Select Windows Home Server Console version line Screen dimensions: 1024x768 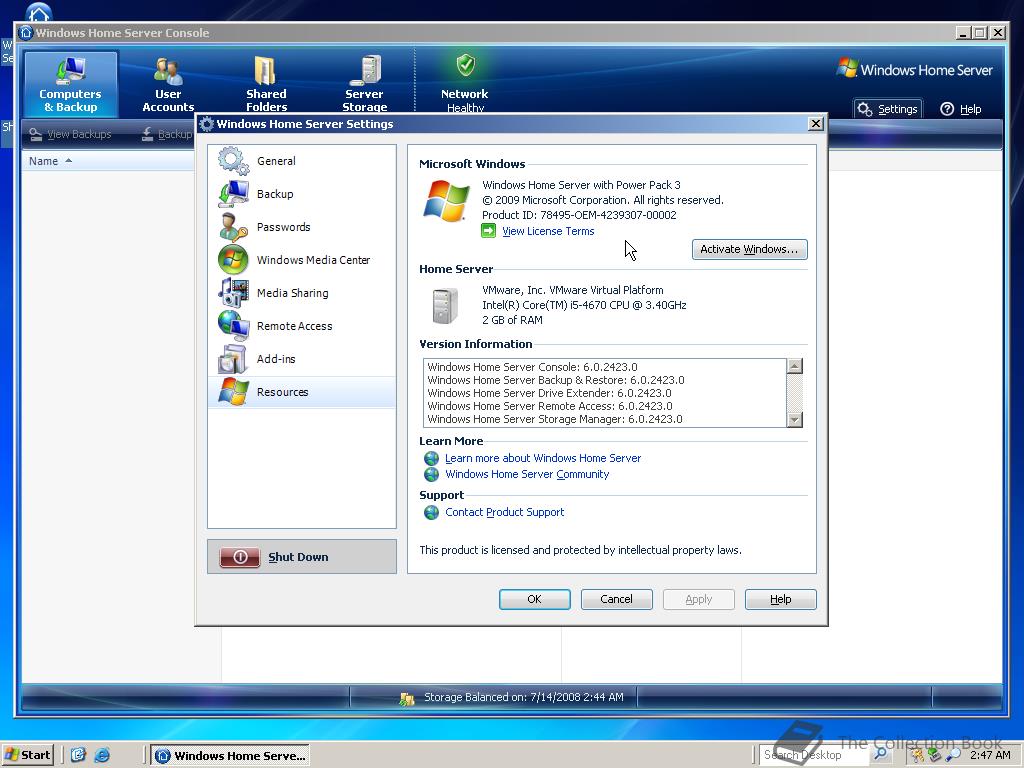pos(532,367)
